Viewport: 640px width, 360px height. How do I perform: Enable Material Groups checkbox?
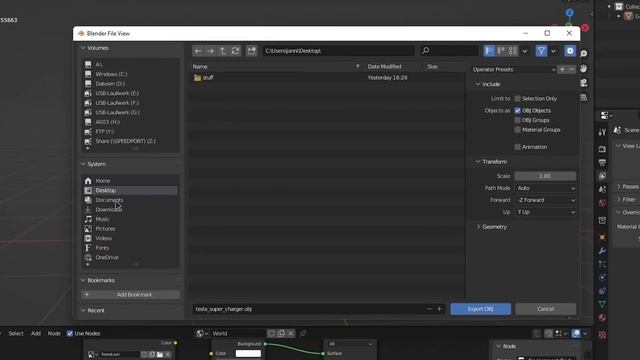518,130
